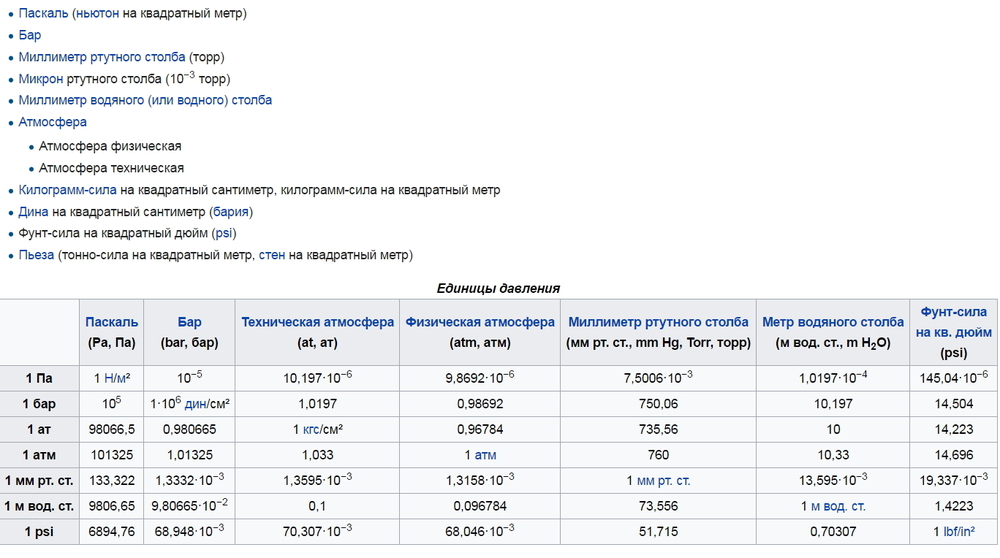The height and width of the screenshot is (558, 1000).
Task: Open the Пьеза link
Action: click(36, 255)
